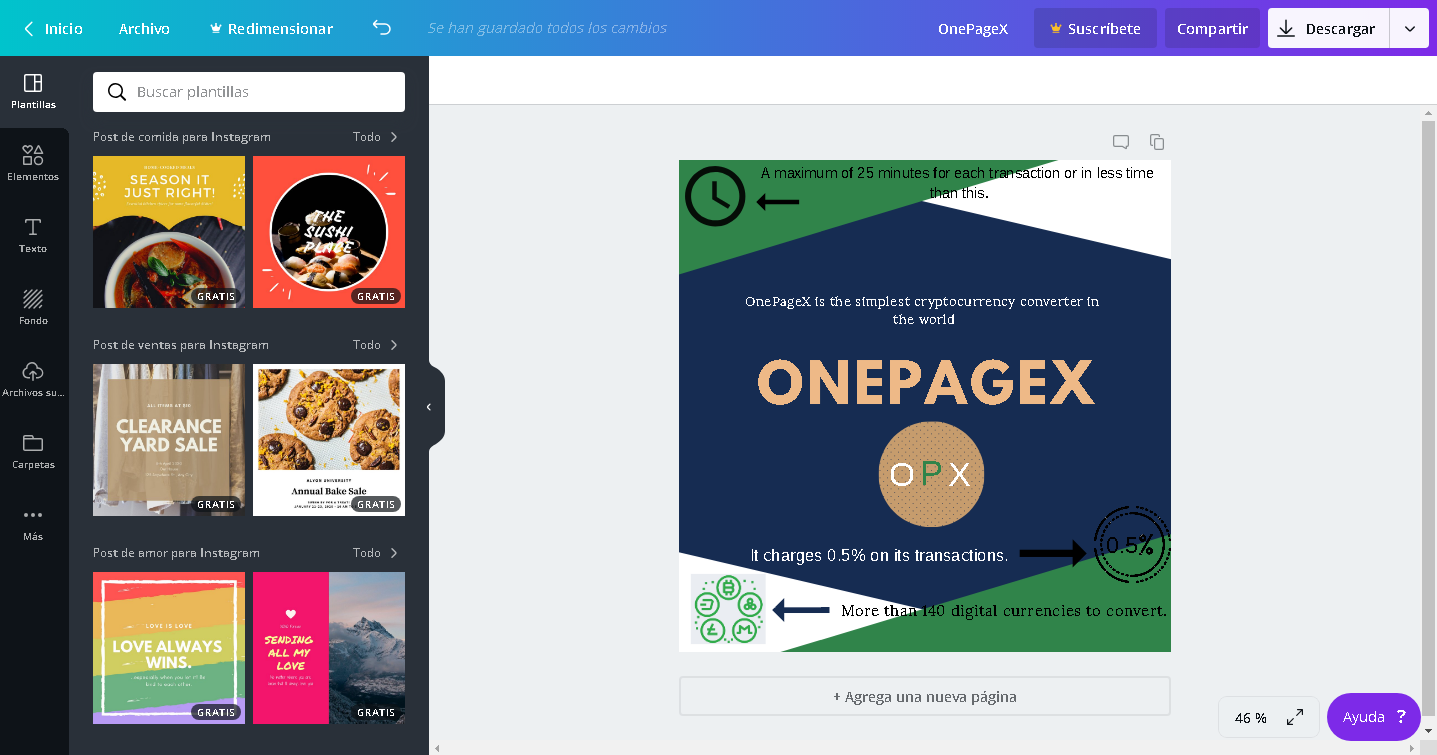Open the Archivo menu
Image resolution: width=1437 pixels, height=755 pixels.
(x=144, y=29)
